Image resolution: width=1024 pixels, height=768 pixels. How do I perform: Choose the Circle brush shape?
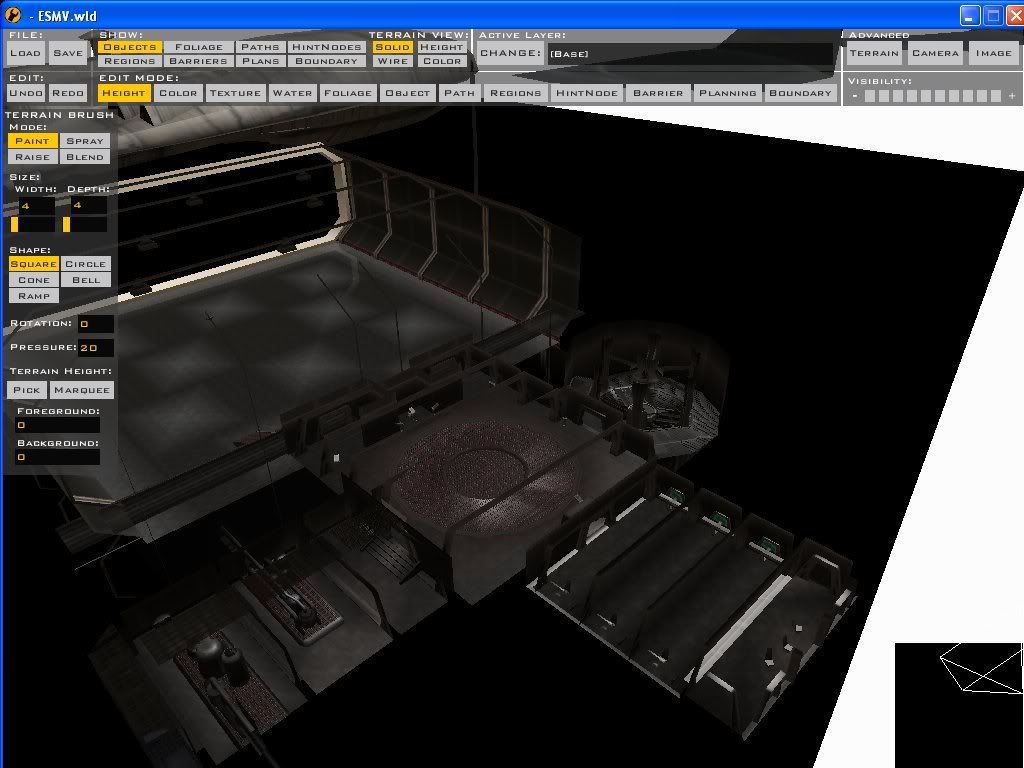point(86,264)
